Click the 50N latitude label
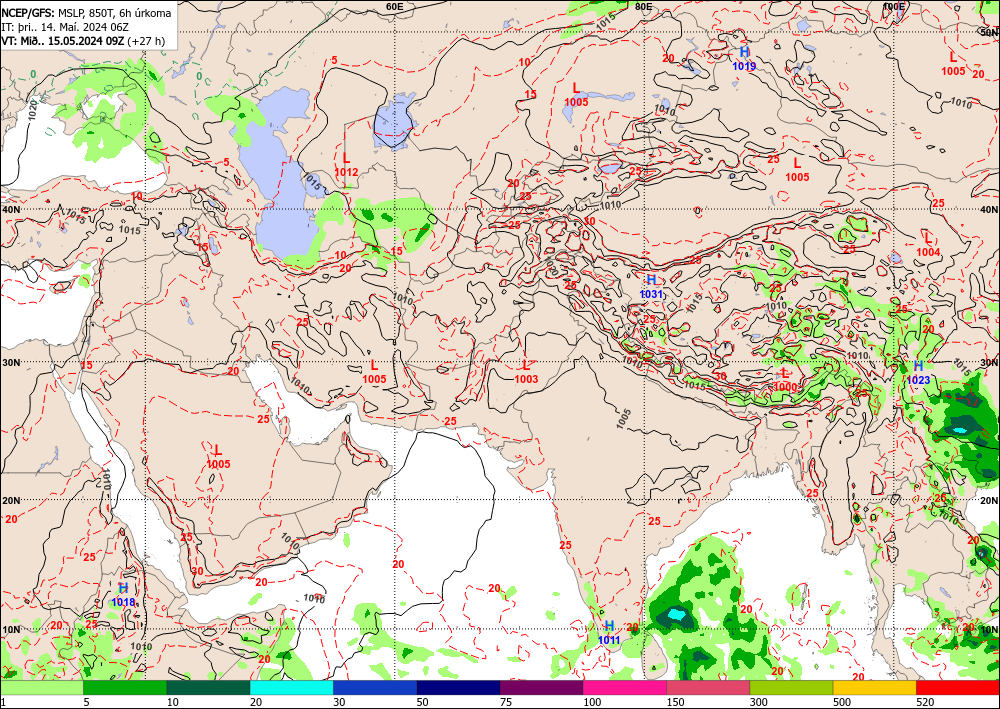 [x=990, y=32]
